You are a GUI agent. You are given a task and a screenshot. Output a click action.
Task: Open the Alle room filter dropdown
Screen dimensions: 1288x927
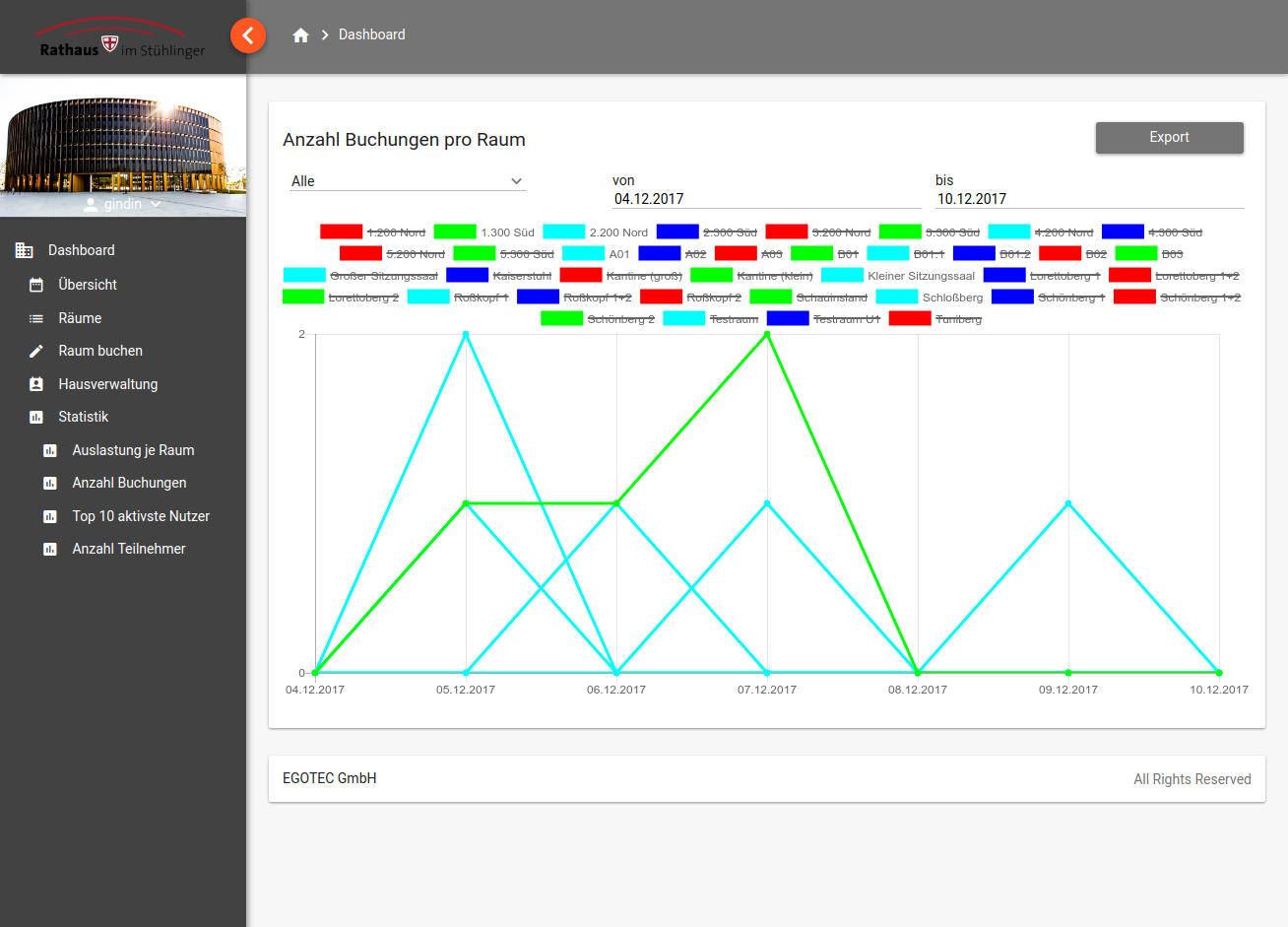(408, 181)
